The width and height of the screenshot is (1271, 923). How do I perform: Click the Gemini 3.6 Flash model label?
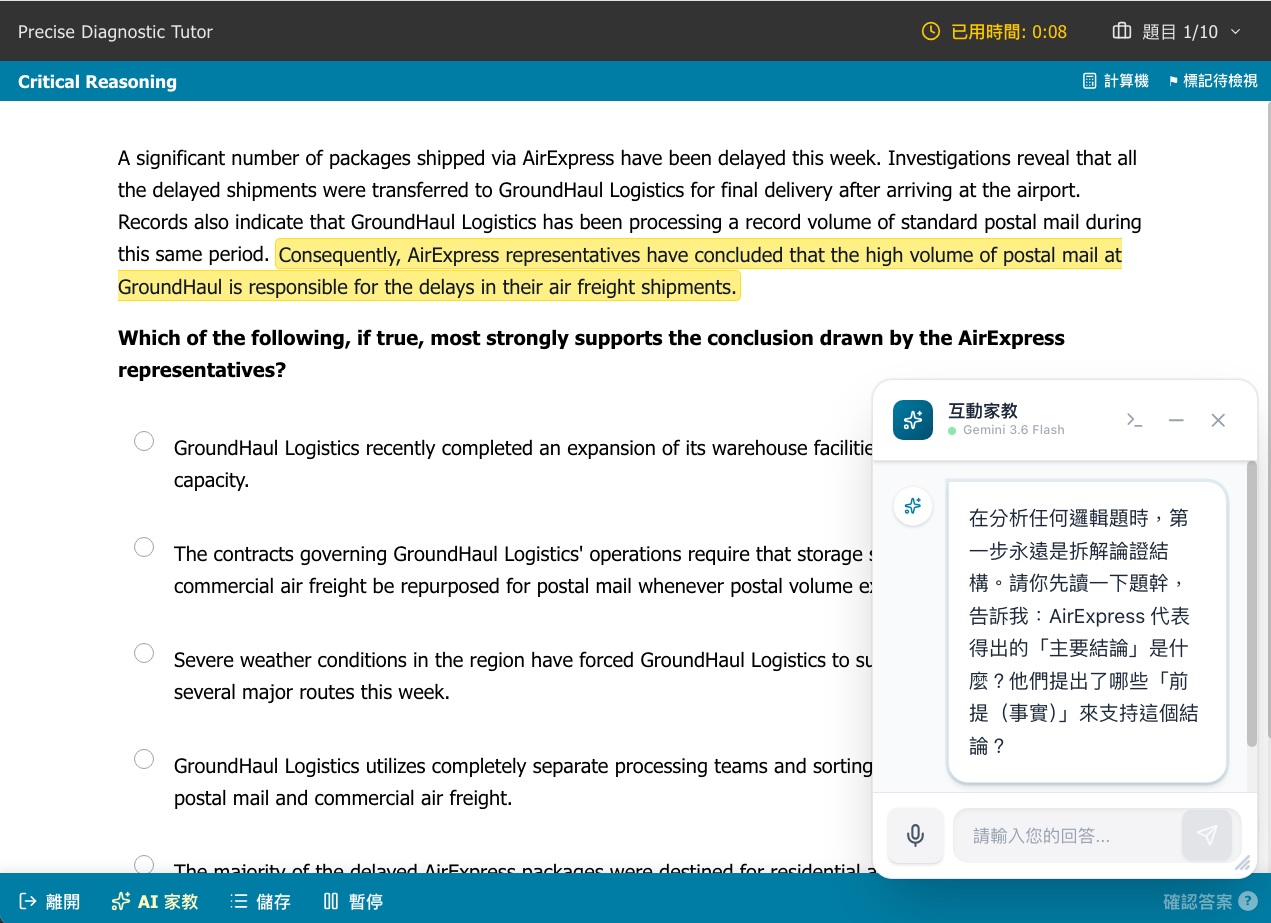click(1013, 430)
